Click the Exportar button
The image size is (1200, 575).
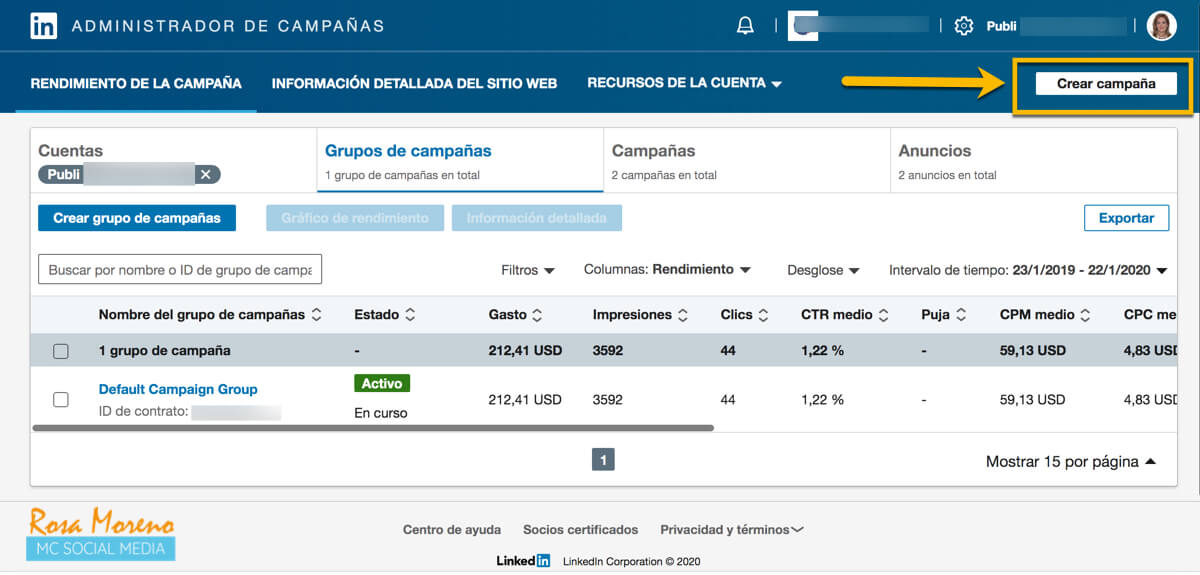pos(1127,218)
